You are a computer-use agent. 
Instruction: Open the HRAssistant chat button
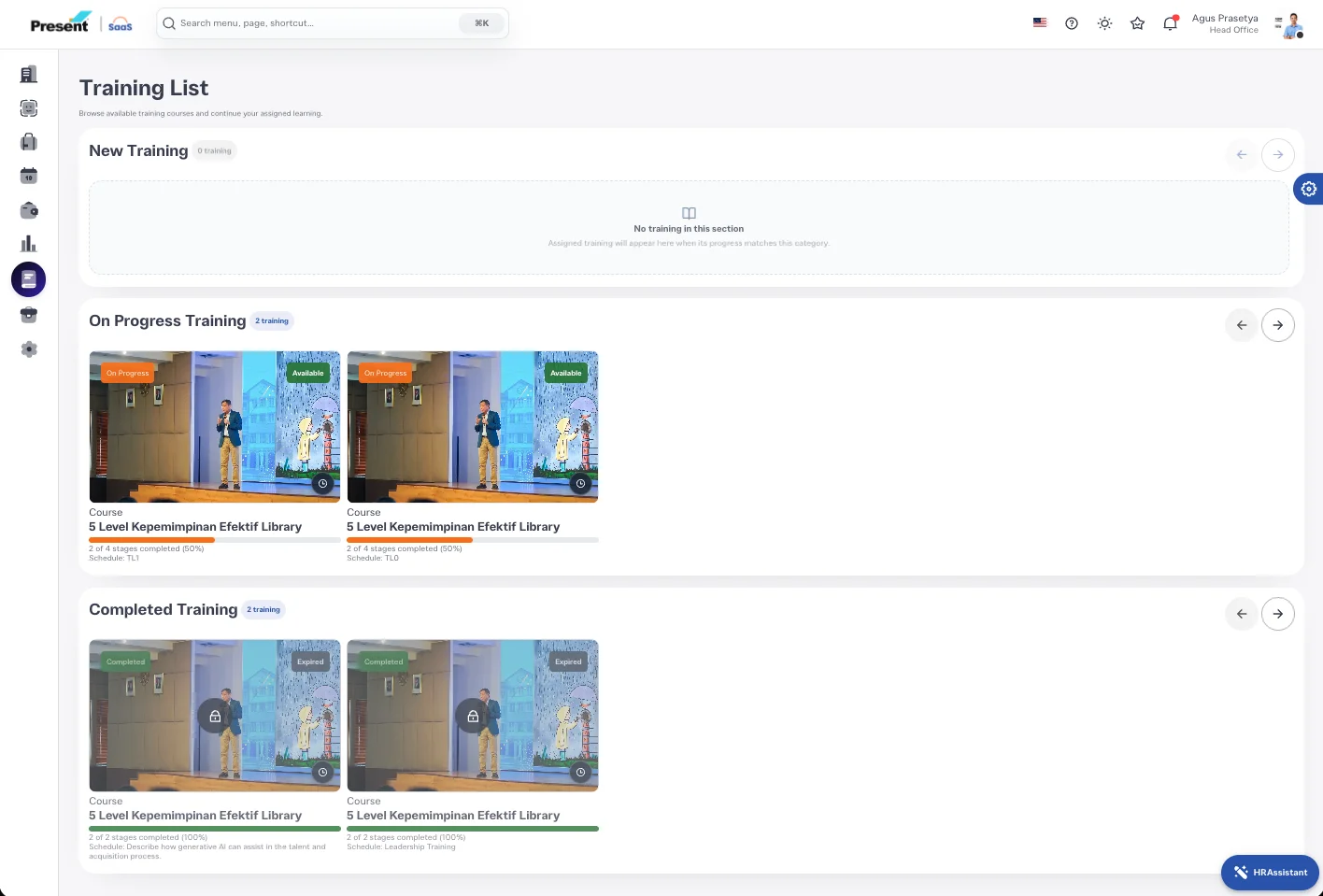1270,873
